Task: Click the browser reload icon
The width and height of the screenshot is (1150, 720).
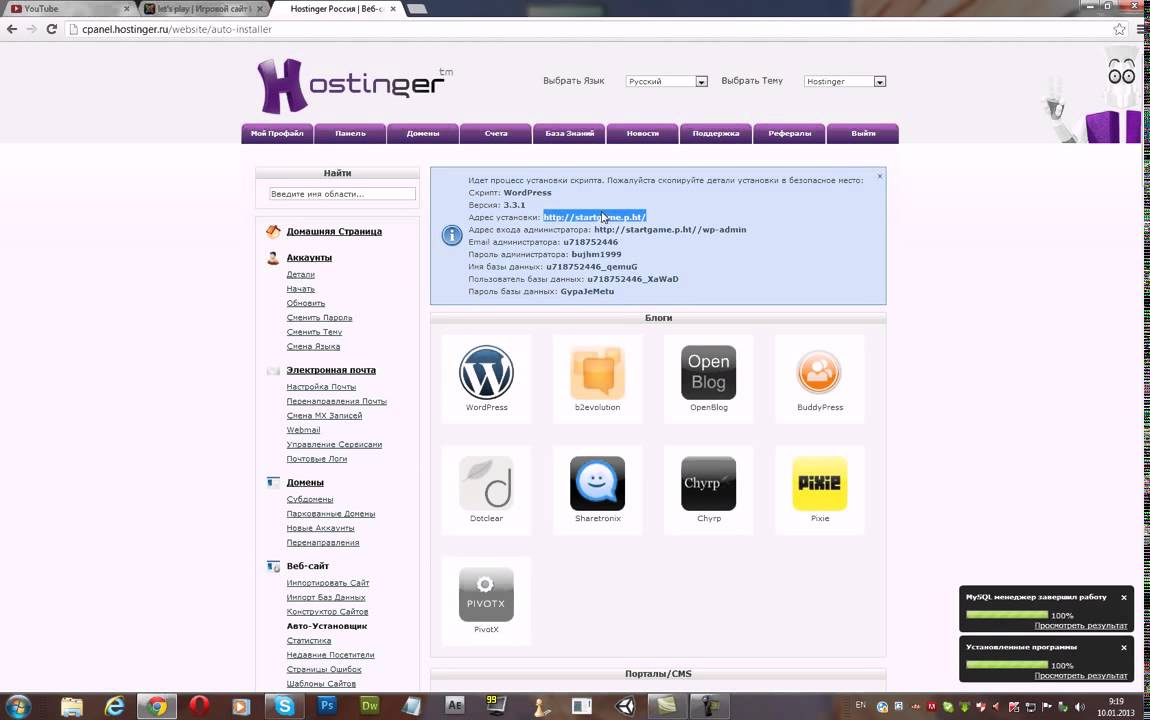Action: click(x=51, y=29)
